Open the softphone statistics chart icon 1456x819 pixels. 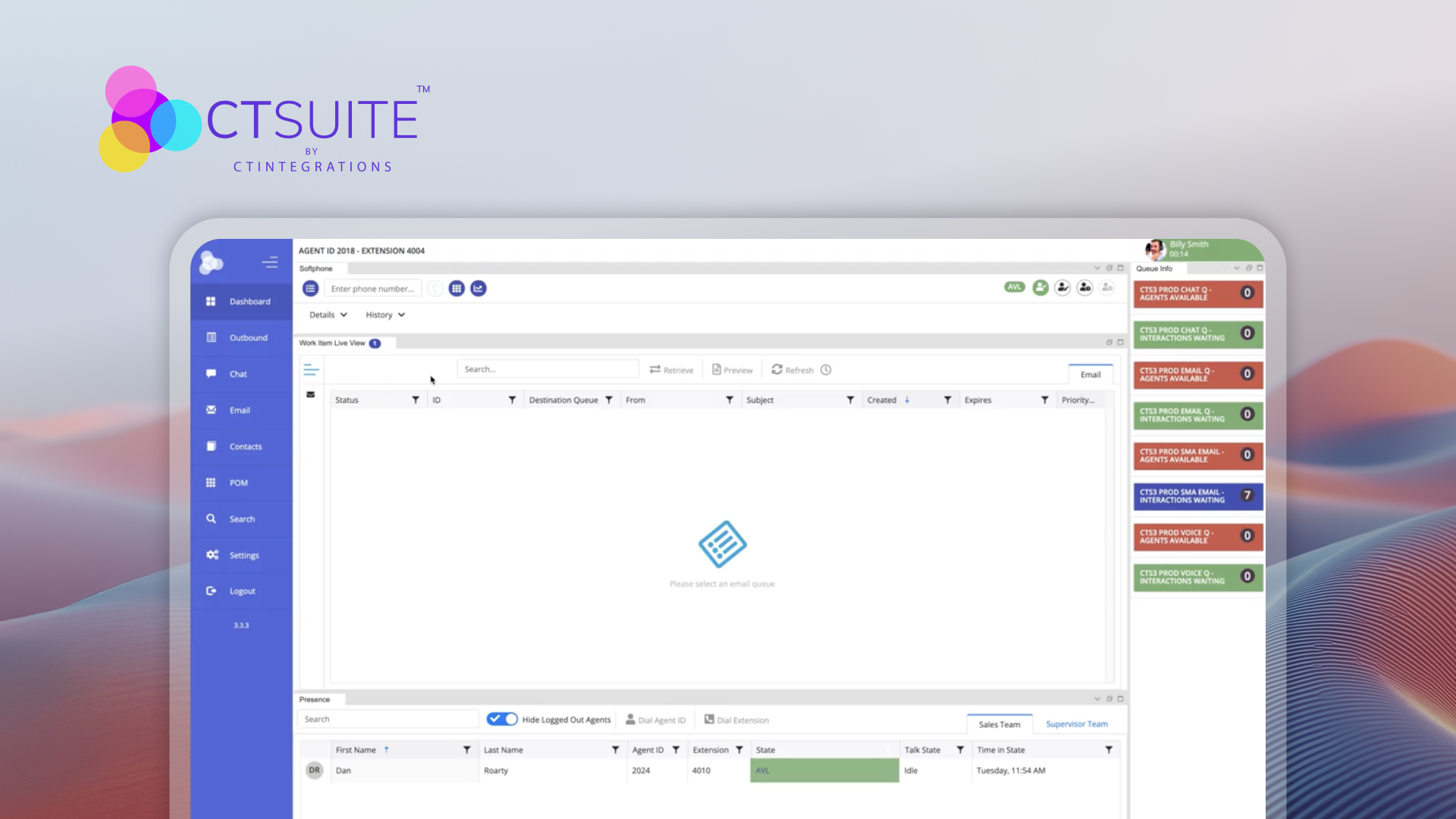point(479,288)
